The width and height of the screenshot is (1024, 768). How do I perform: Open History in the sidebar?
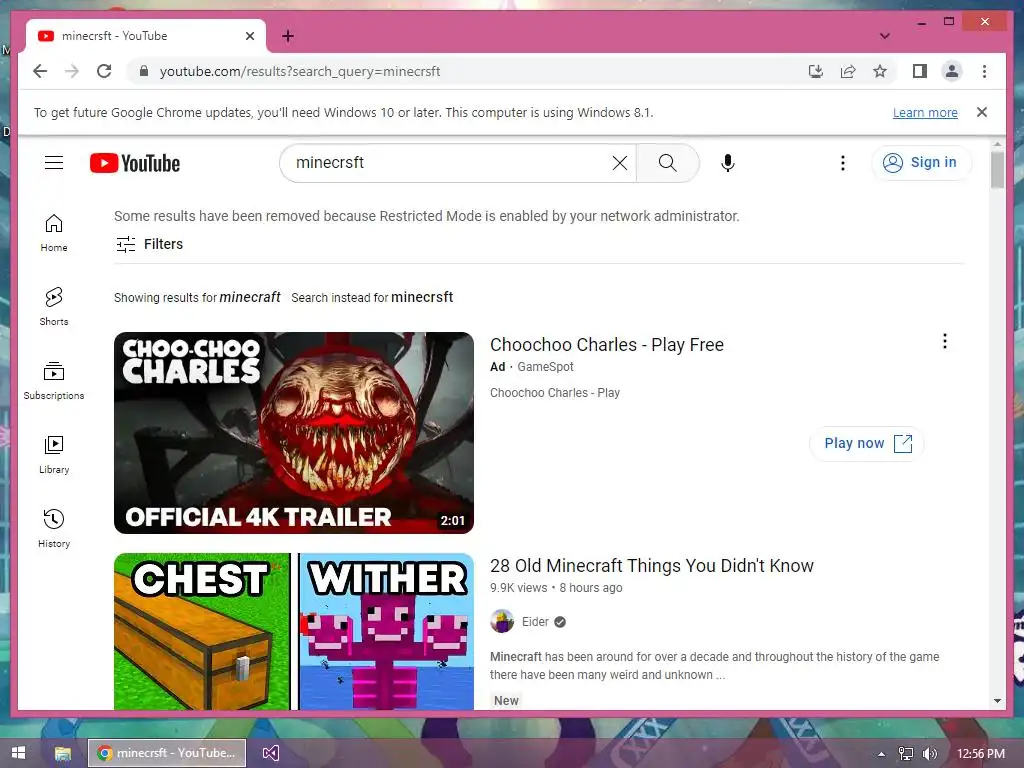54,528
